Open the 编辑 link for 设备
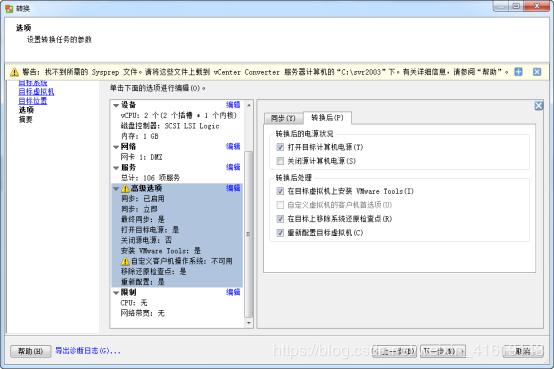 [x=233, y=105]
